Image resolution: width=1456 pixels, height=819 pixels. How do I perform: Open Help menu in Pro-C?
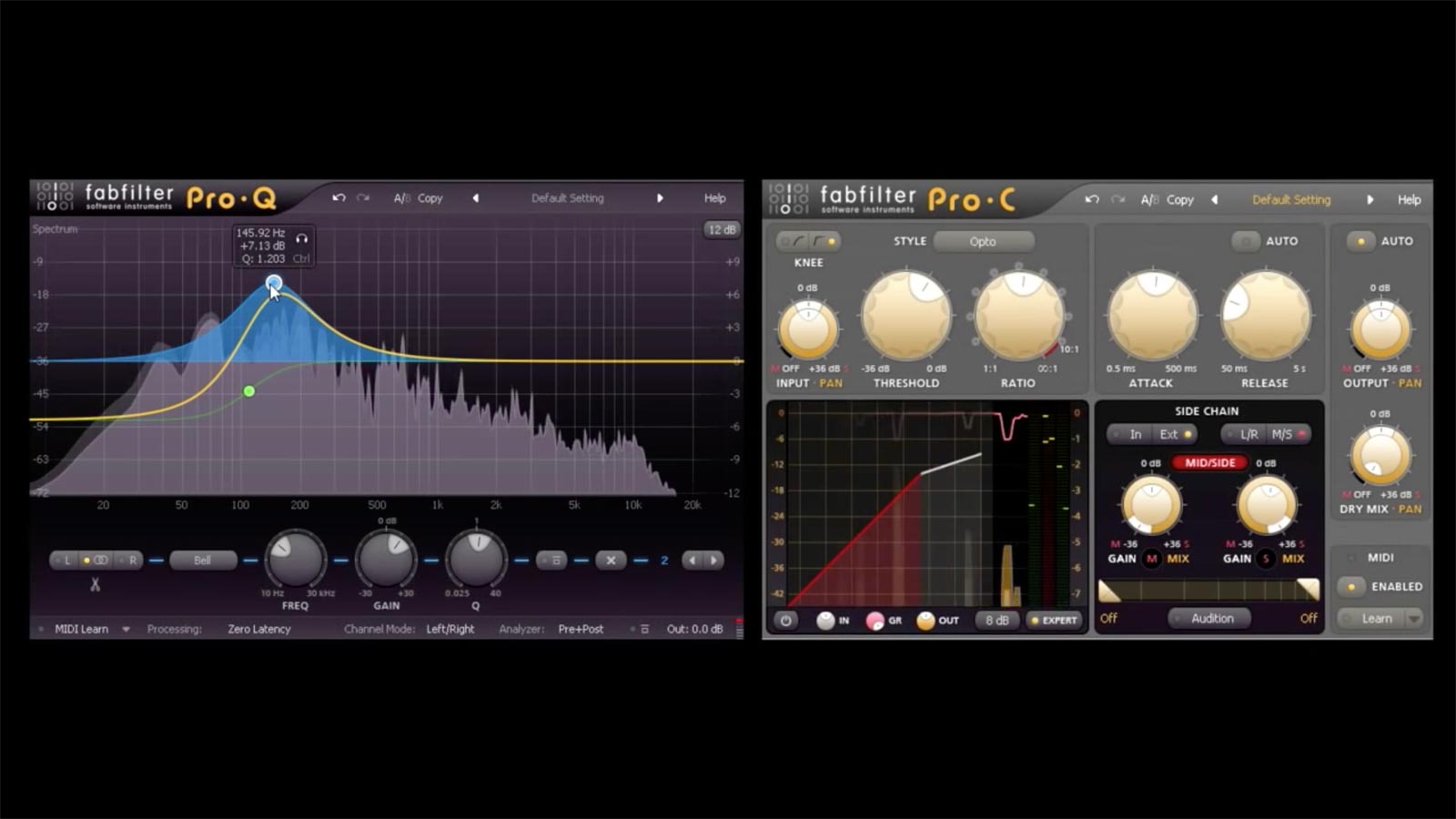point(1409,199)
